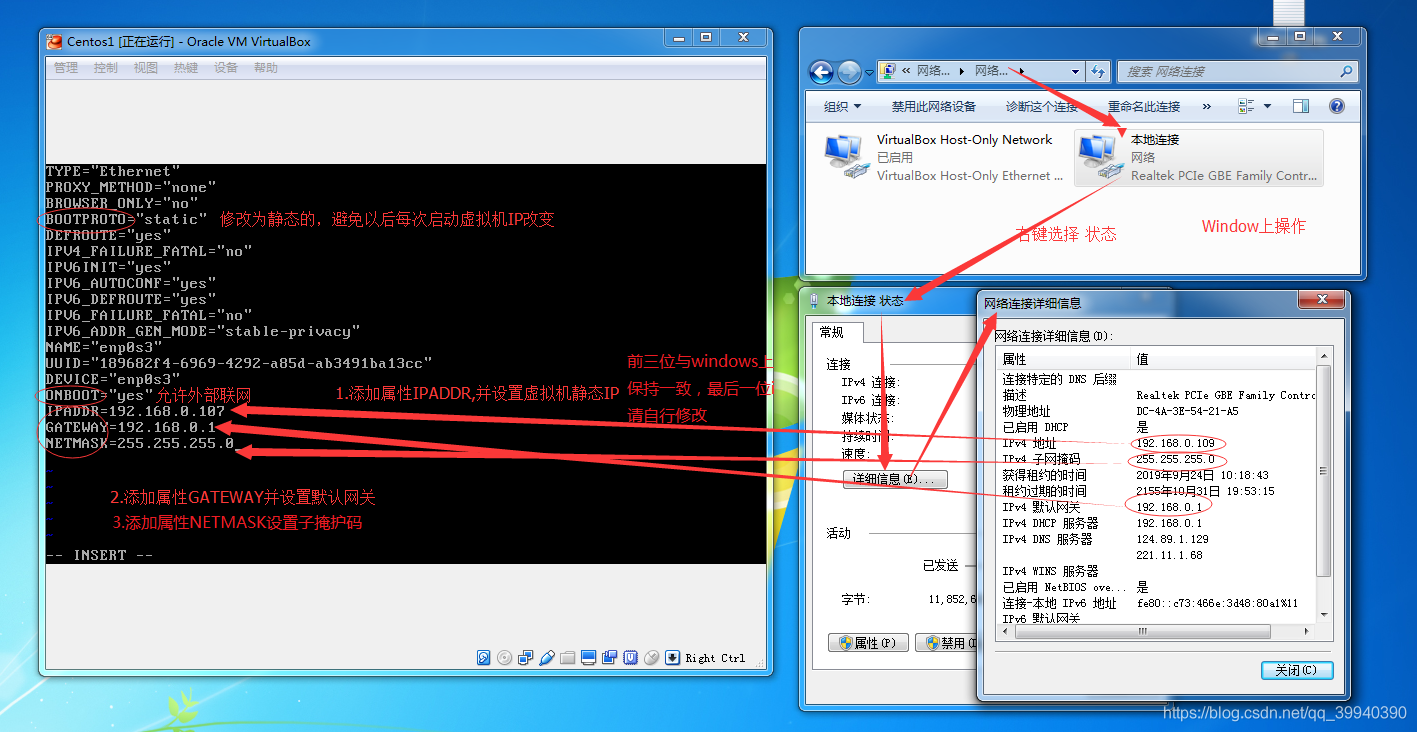Screen dimensions: 1417x732
Task: Click the mouse integration icon in VirtualBox status bar
Action: (651, 657)
